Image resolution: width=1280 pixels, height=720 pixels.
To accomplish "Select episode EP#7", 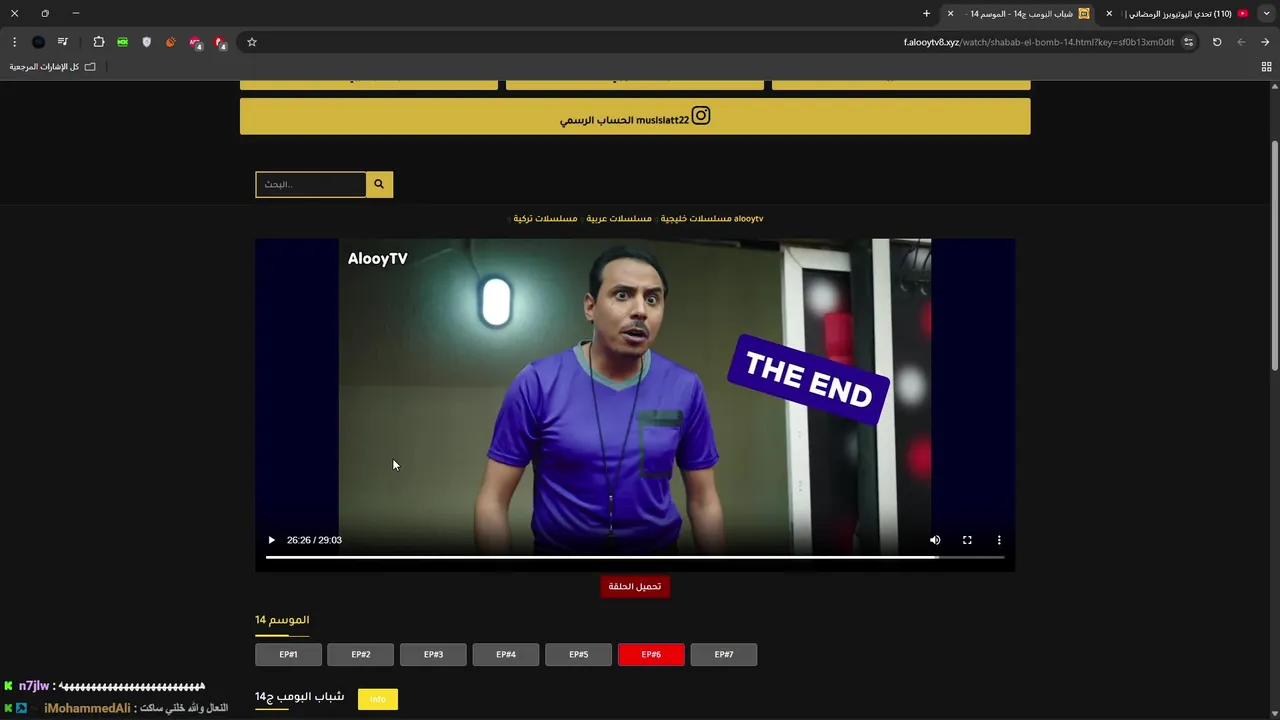I will 724,655.
